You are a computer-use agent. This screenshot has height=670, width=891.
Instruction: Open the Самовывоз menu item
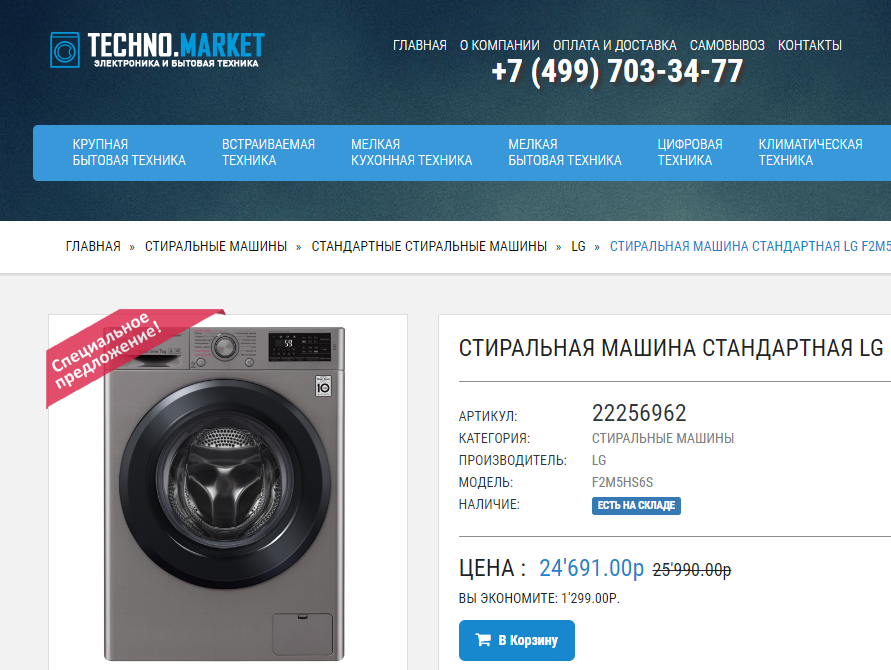click(x=727, y=45)
